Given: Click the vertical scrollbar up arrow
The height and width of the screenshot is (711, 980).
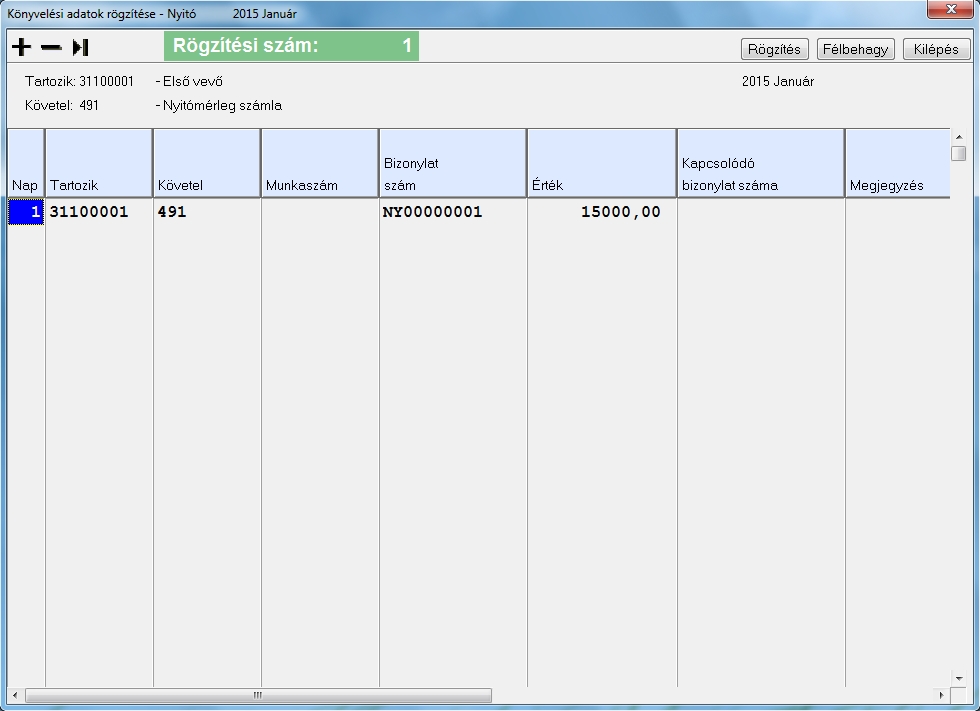Looking at the screenshot, I should (958, 135).
